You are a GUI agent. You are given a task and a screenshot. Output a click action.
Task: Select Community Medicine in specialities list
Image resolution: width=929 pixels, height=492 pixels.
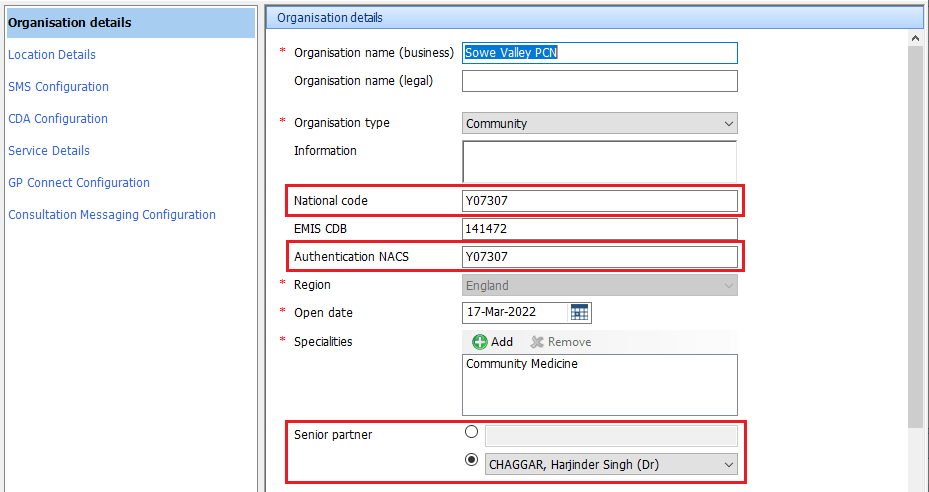tap(522, 364)
